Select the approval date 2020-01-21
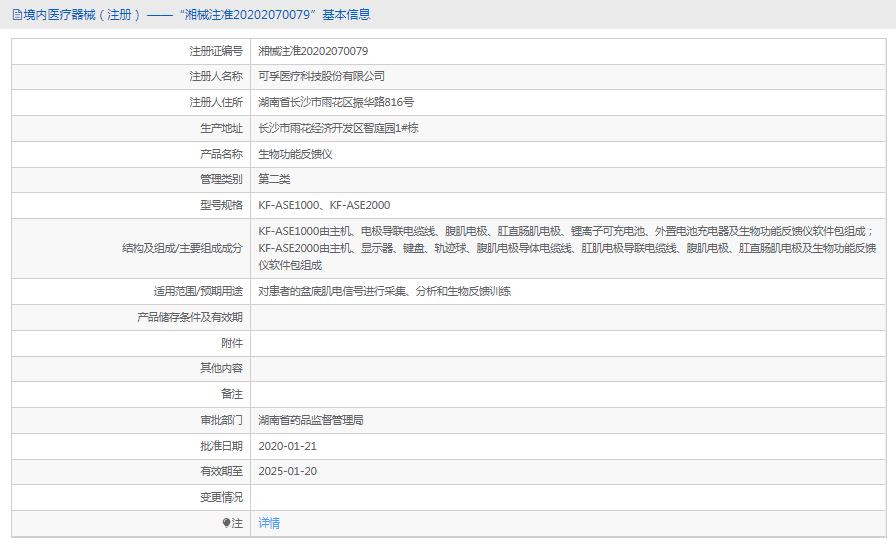The image size is (896, 545). point(287,446)
